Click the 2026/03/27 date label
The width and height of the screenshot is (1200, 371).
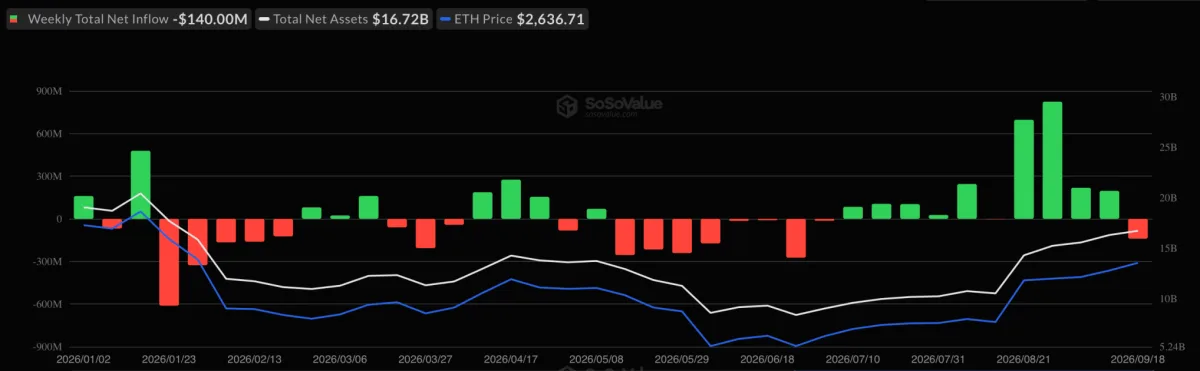426,358
